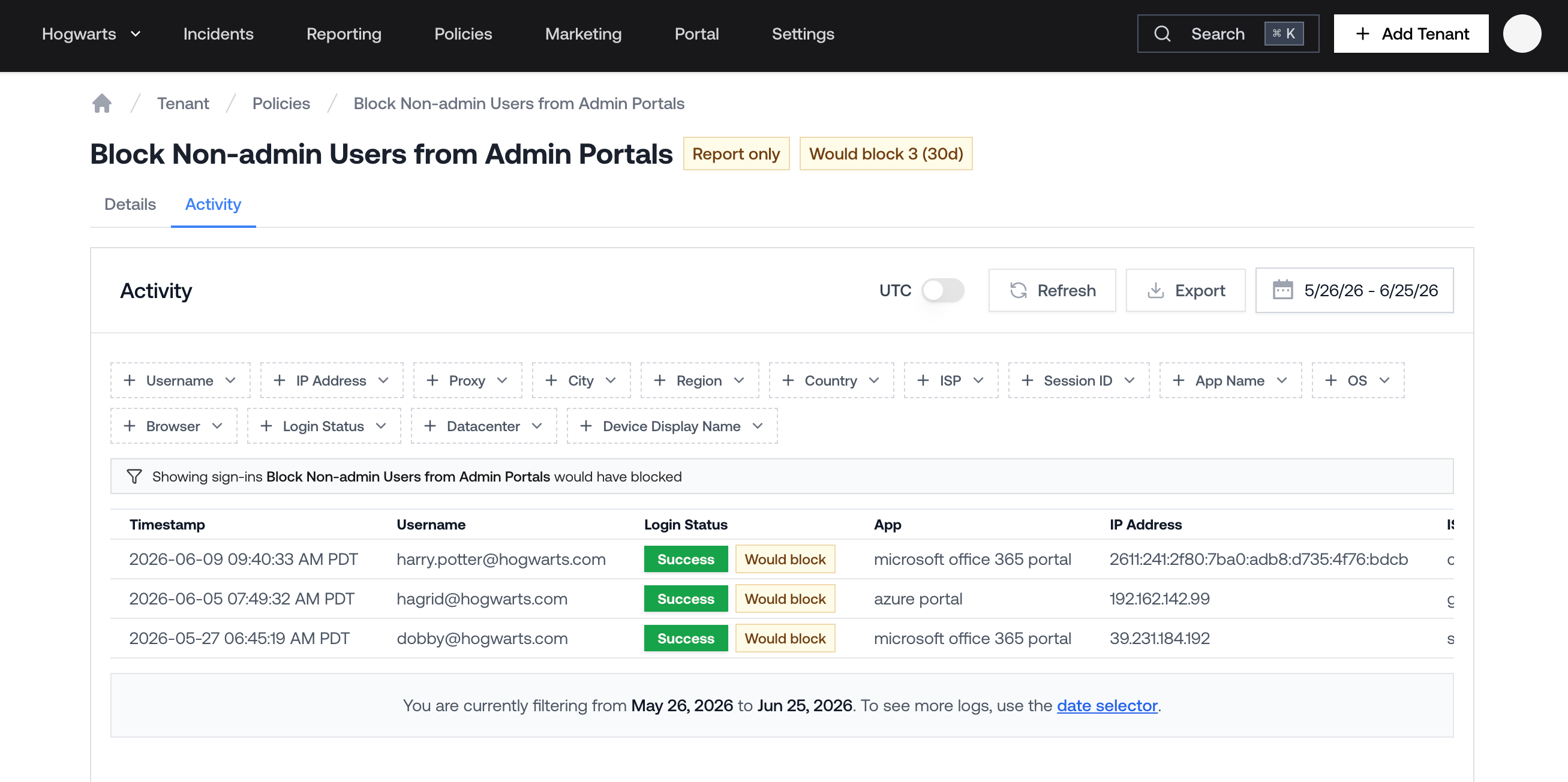Click the search magnifier icon
Viewport: 1568px width, 782px height.
(x=1162, y=34)
